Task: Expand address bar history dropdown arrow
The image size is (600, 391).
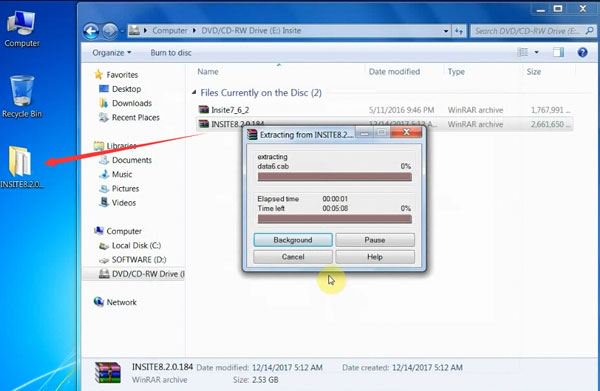Action: [x=446, y=31]
